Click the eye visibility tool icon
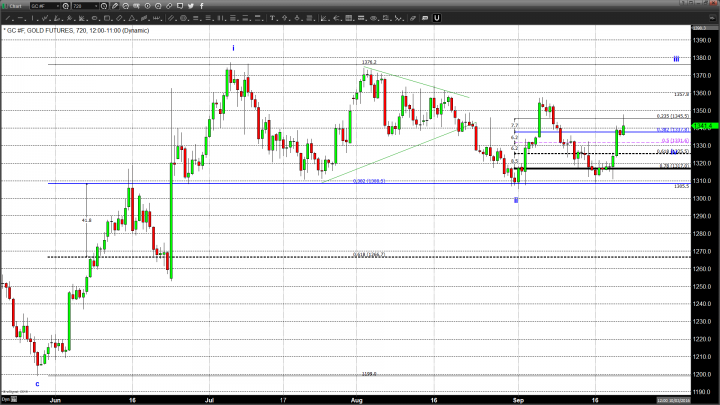The height and width of the screenshot is (405, 720). click(373, 18)
